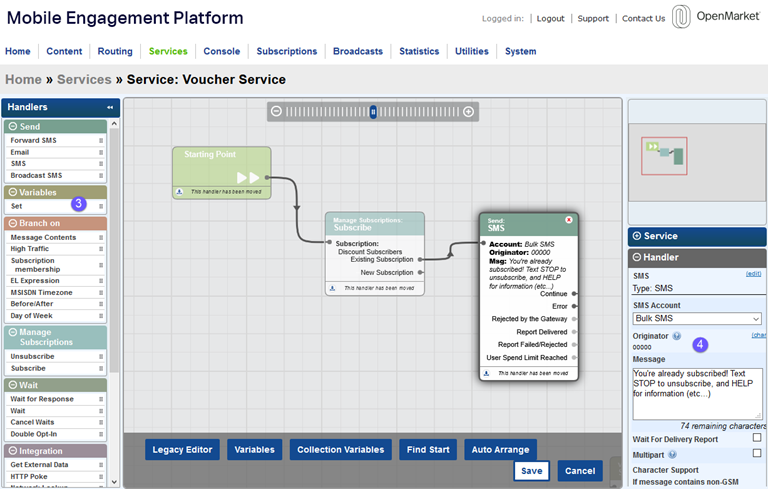Click in the Message text area
The width and height of the screenshot is (768, 489).
pyautogui.click(x=697, y=394)
